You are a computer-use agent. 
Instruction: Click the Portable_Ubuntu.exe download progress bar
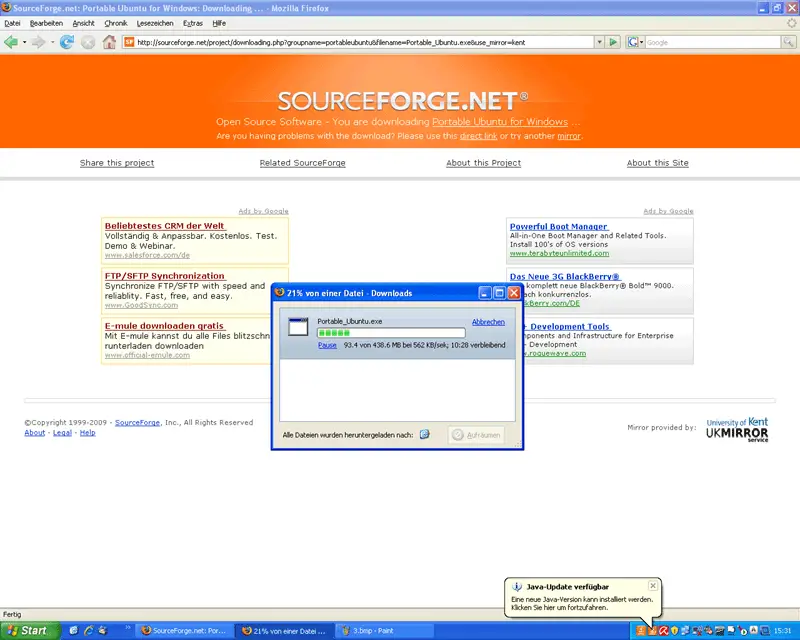tap(391, 333)
